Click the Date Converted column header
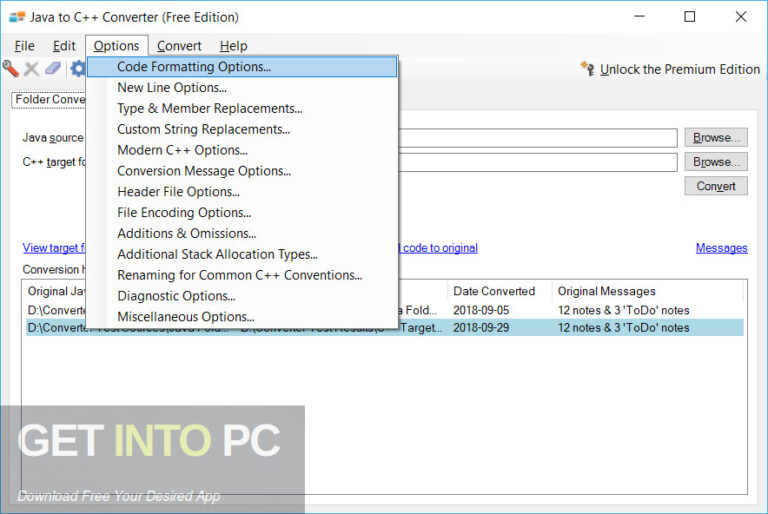 point(500,291)
